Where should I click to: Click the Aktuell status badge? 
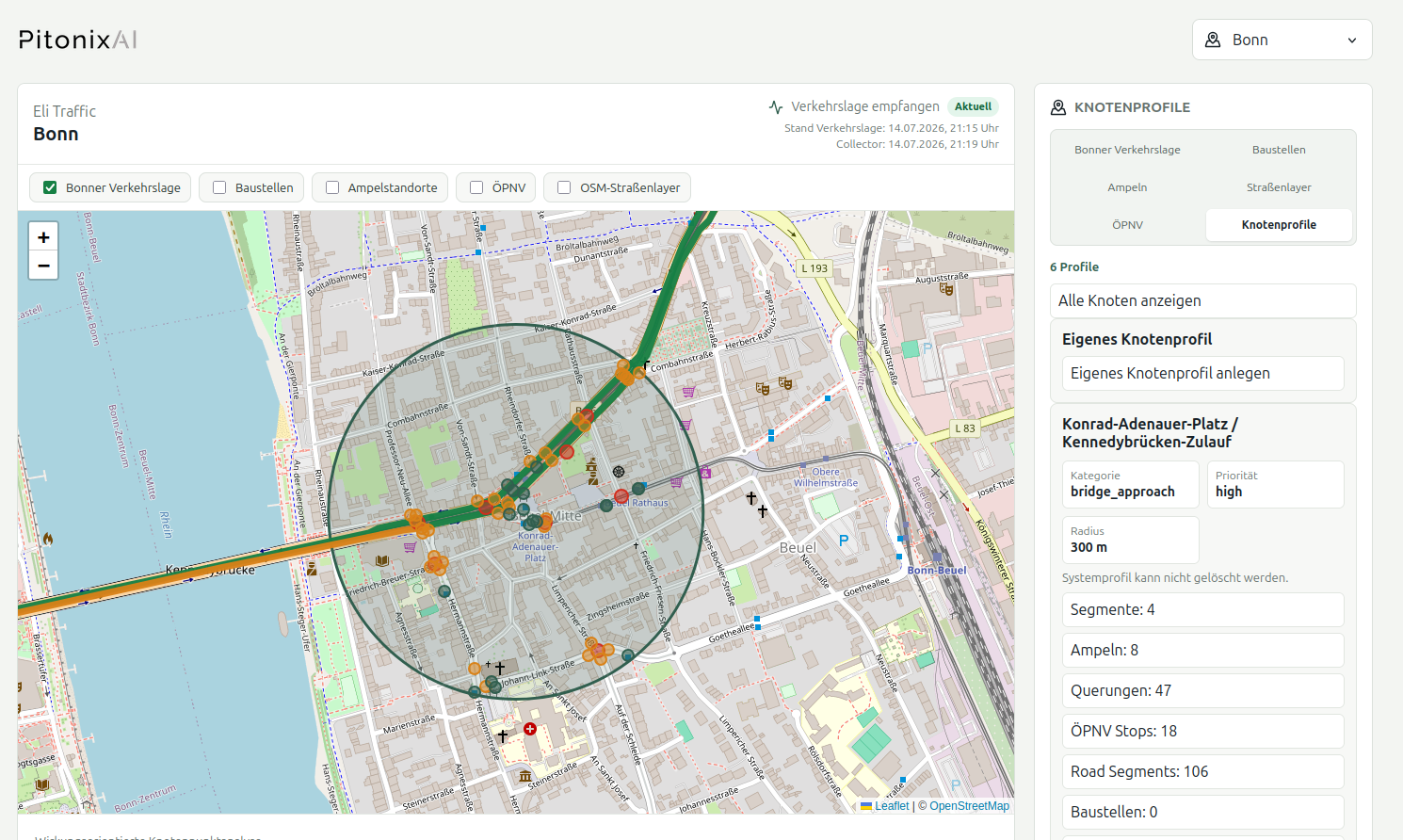973,106
